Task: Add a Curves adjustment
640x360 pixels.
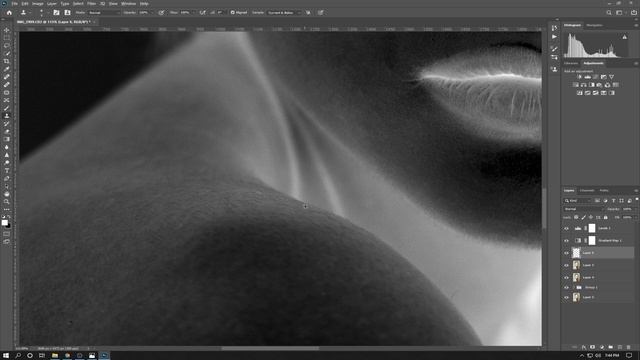Action: 596,77
